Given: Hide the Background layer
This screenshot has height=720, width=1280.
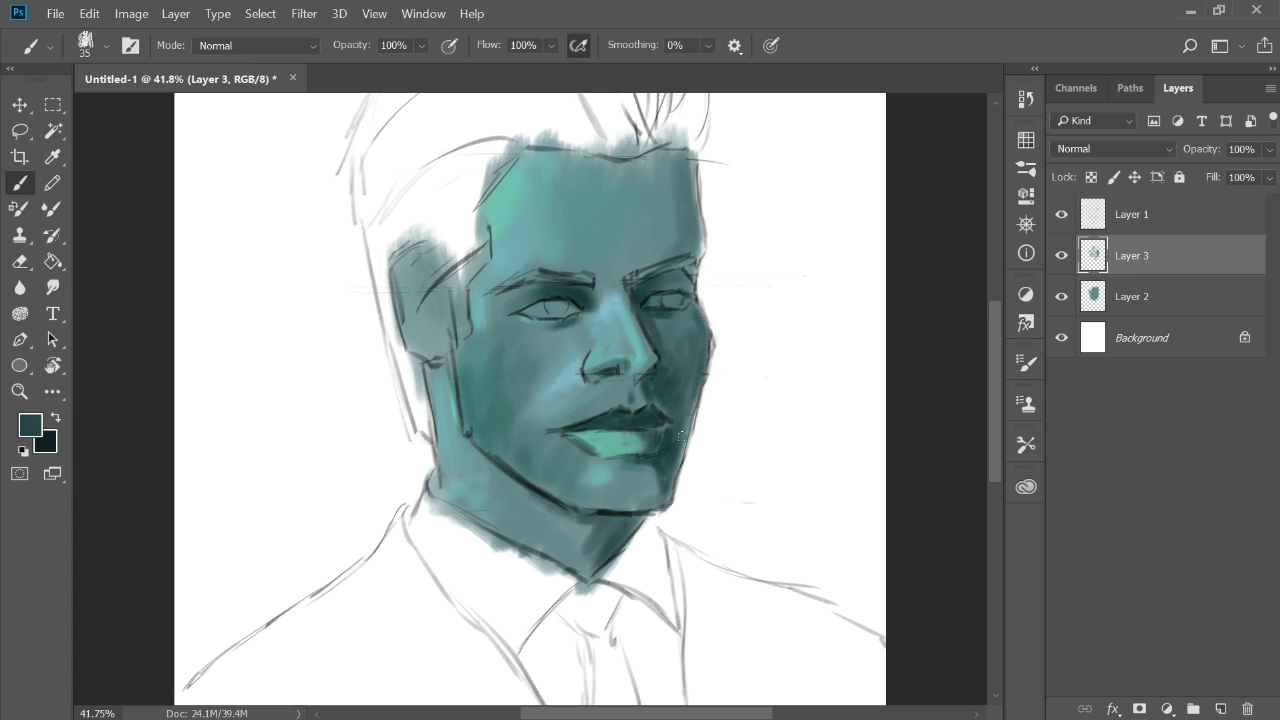Looking at the screenshot, I should pos(1062,337).
